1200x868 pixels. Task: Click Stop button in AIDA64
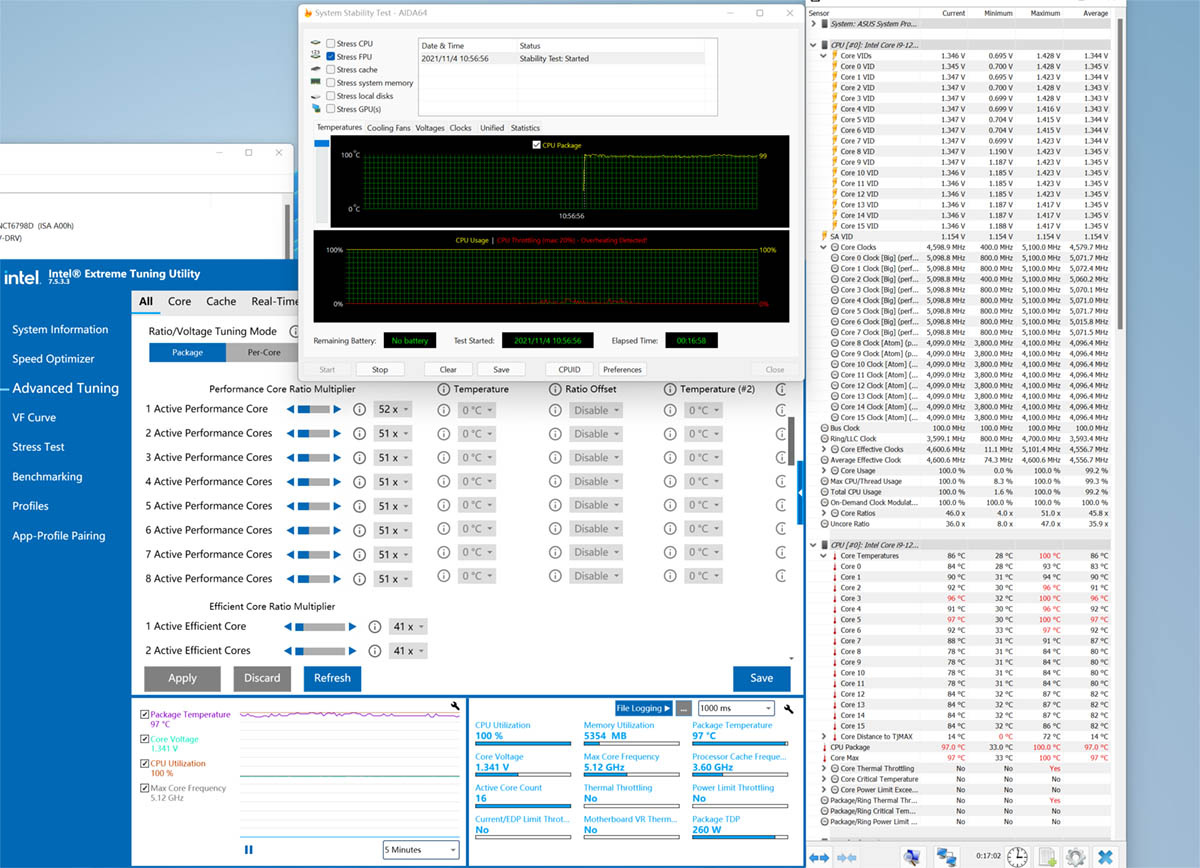click(380, 369)
